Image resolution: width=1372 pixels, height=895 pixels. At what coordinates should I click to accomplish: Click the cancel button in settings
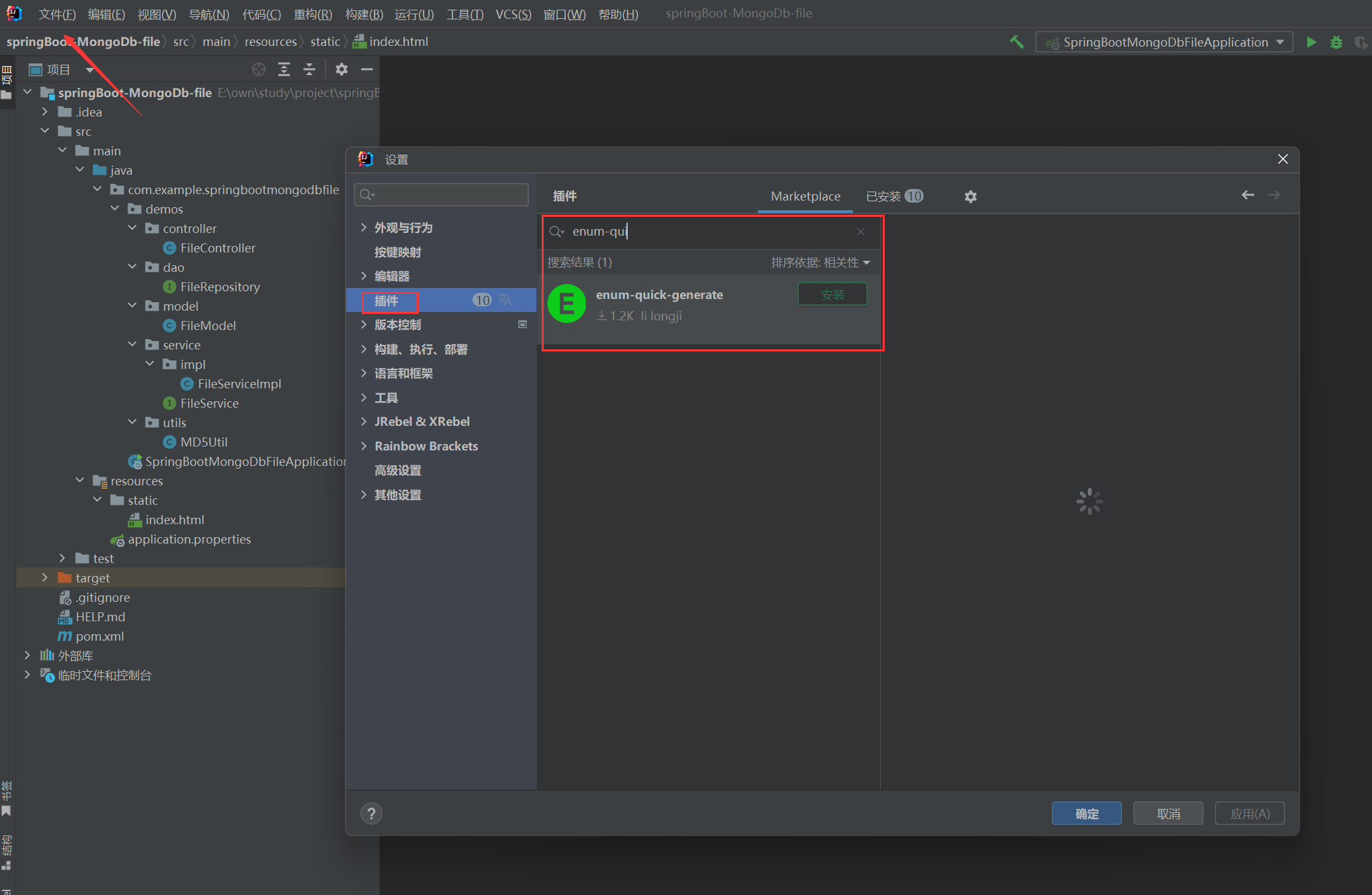1168,813
